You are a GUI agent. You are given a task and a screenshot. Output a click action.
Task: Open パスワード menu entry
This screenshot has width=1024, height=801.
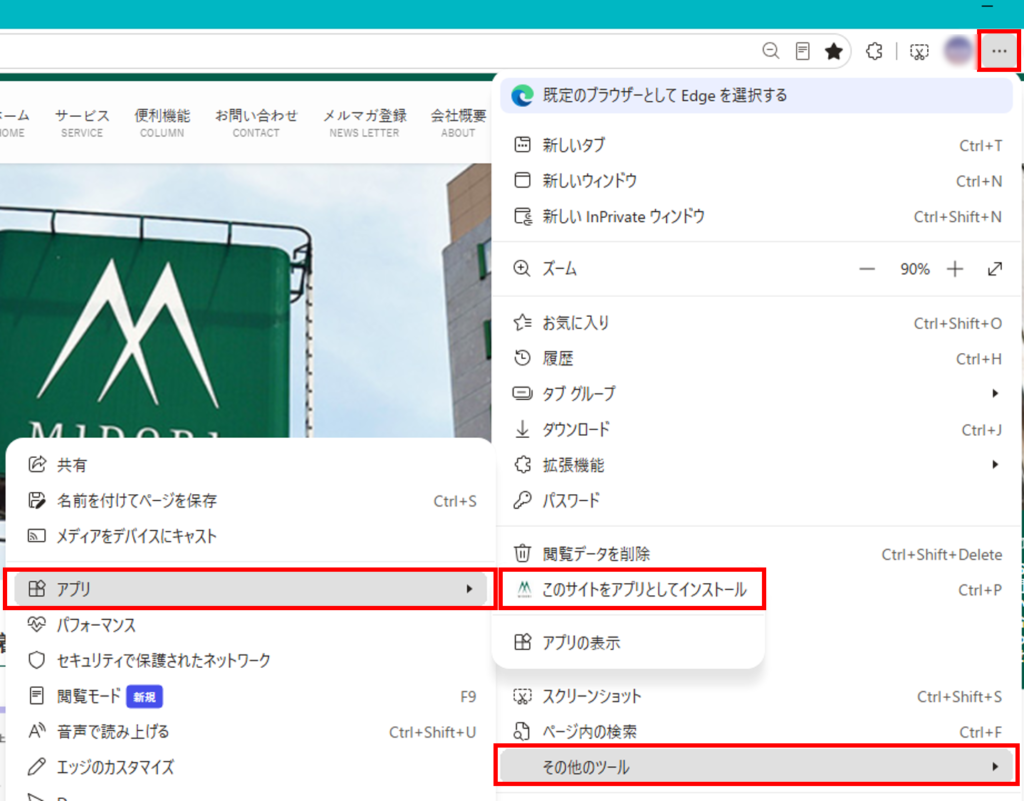click(758, 501)
